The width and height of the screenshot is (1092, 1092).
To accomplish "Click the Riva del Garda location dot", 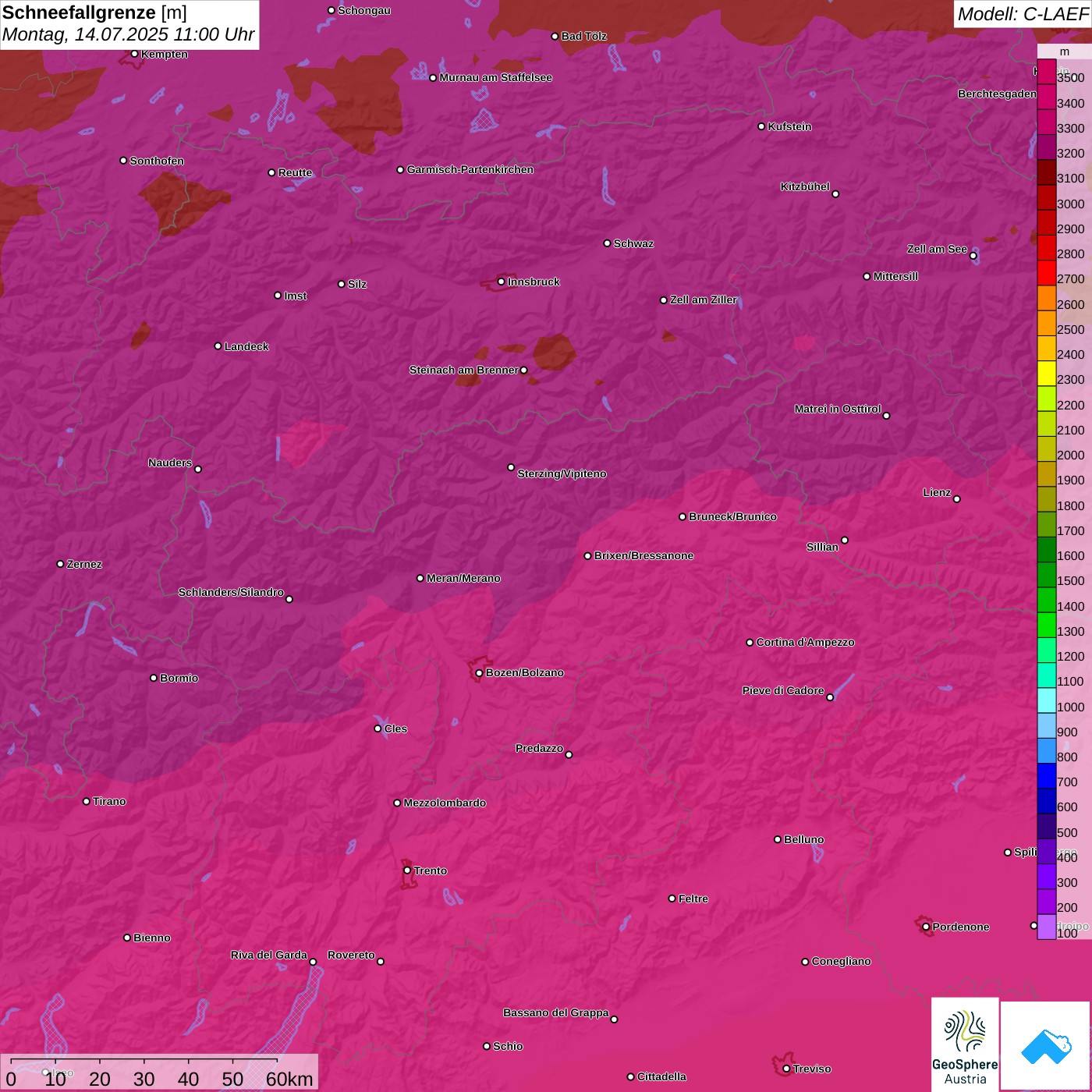I will [x=313, y=962].
